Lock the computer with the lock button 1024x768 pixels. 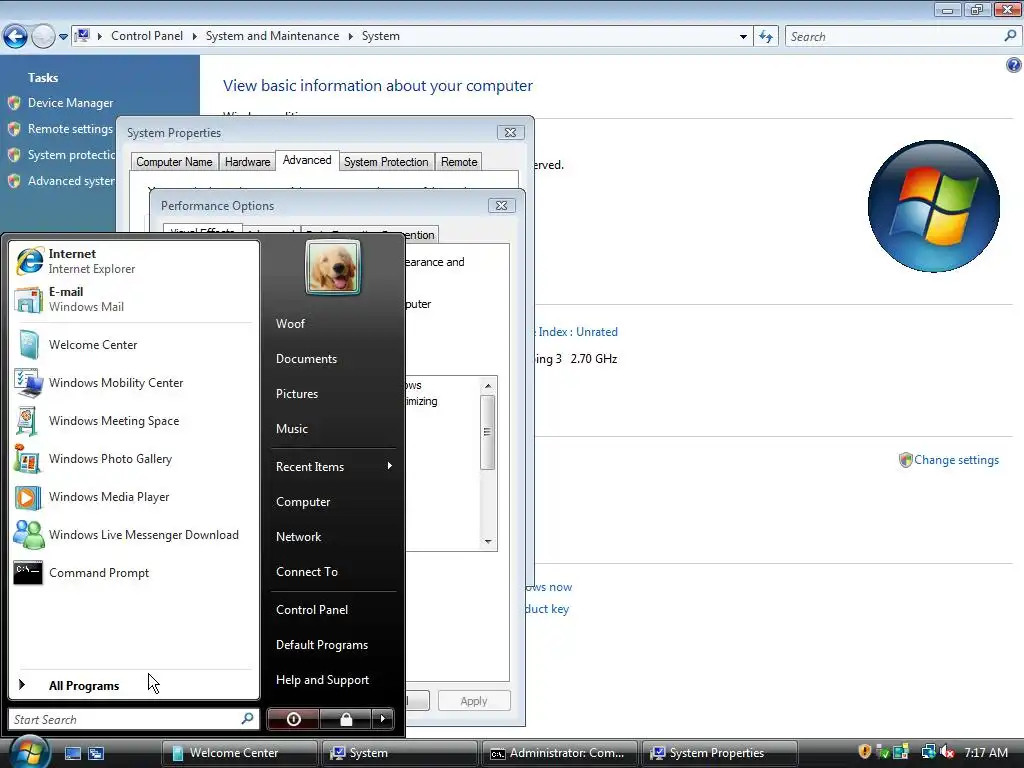pyautogui.click(x=345, y=719)
